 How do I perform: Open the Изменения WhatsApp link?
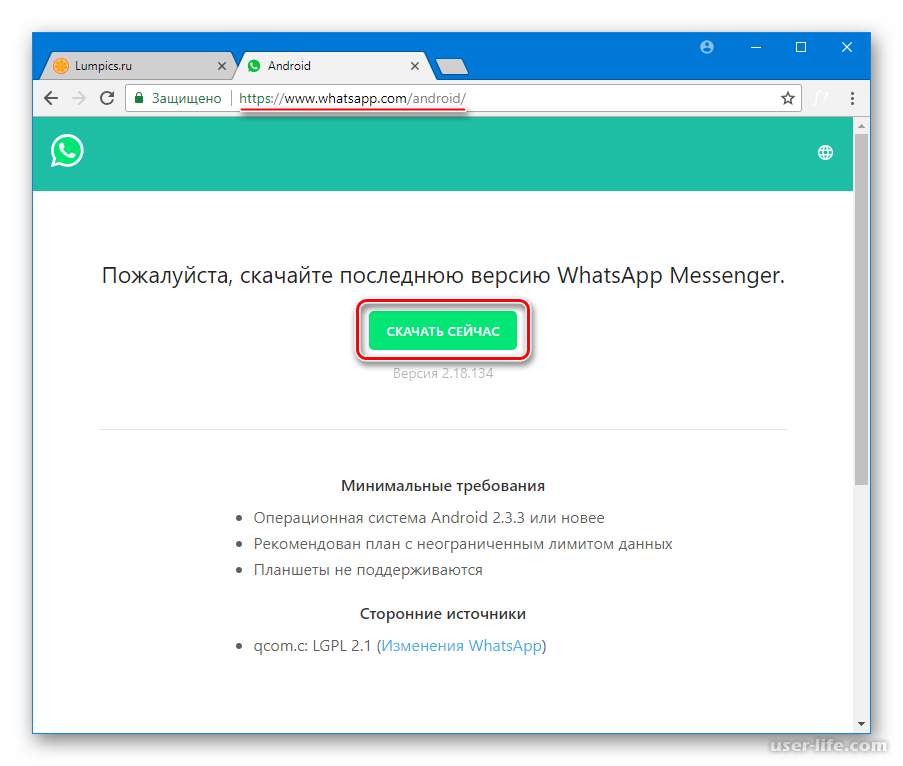tap(462, 646)
